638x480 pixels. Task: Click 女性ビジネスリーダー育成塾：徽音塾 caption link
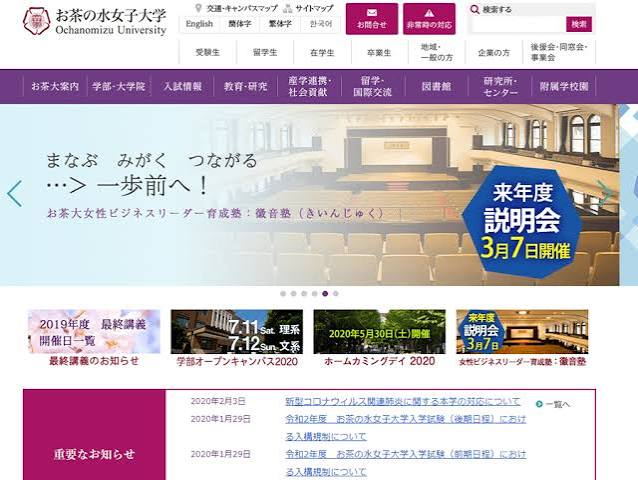522,361
